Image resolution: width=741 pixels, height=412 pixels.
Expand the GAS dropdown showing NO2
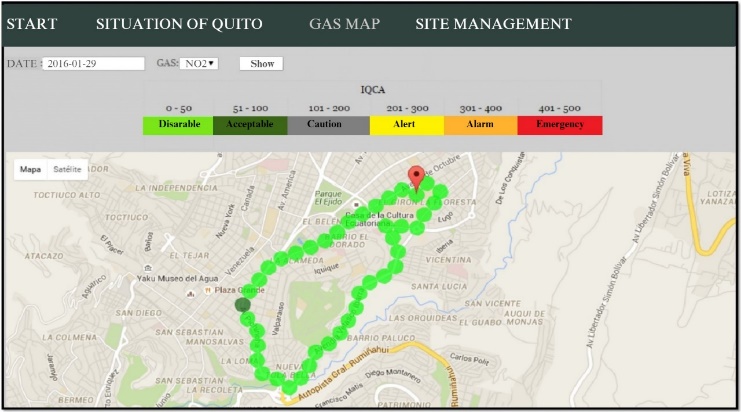click(198, 63)
